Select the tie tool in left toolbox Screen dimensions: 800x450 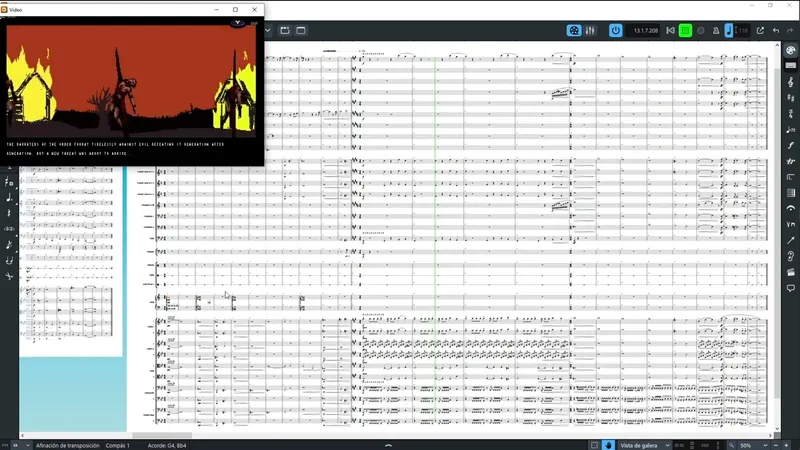[x=9, y=261]
